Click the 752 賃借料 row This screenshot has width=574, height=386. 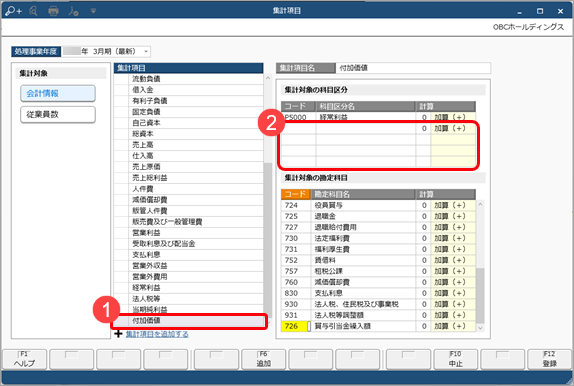coord(378,260)
